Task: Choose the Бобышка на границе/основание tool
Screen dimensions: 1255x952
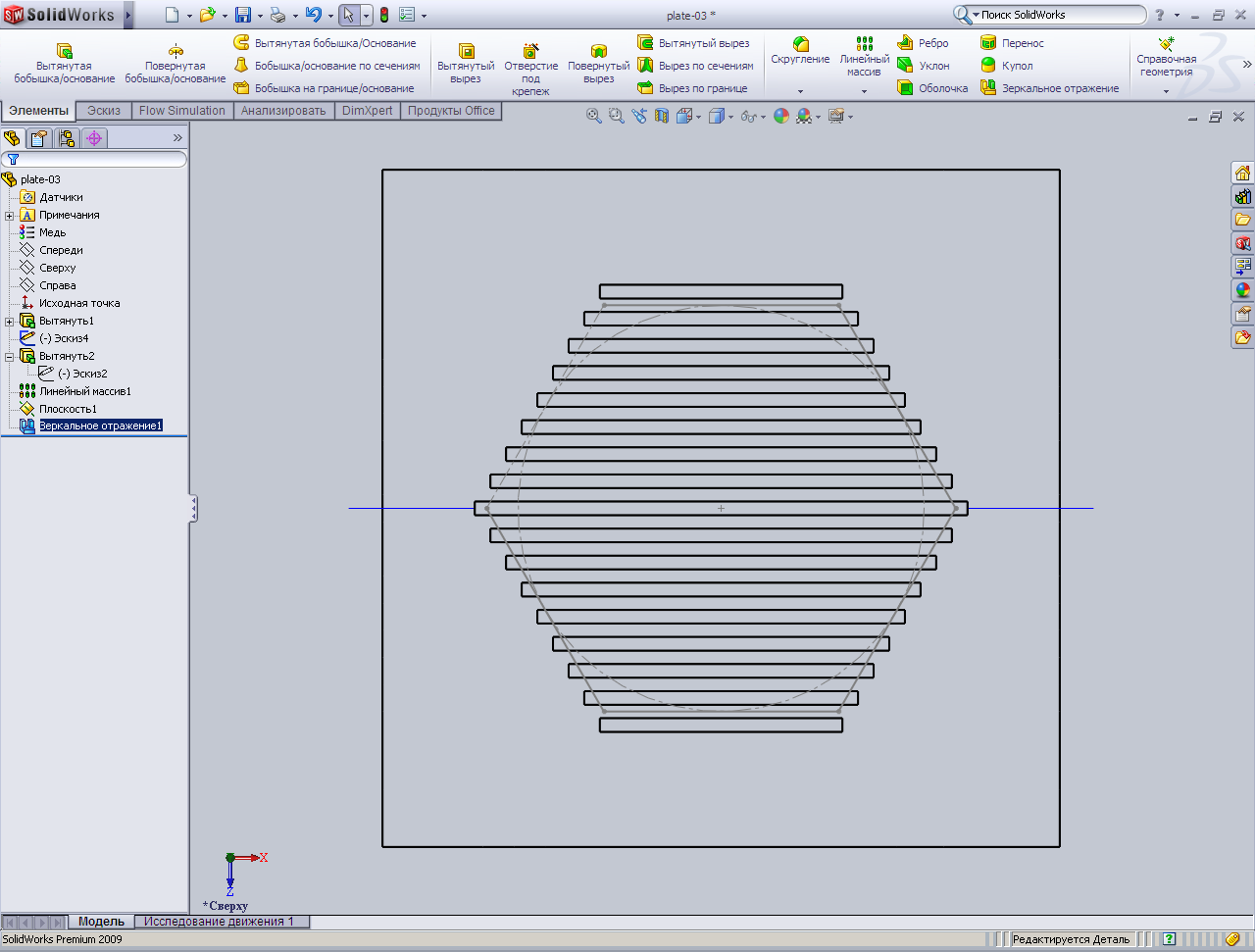Action: click(x=324, y=88)
